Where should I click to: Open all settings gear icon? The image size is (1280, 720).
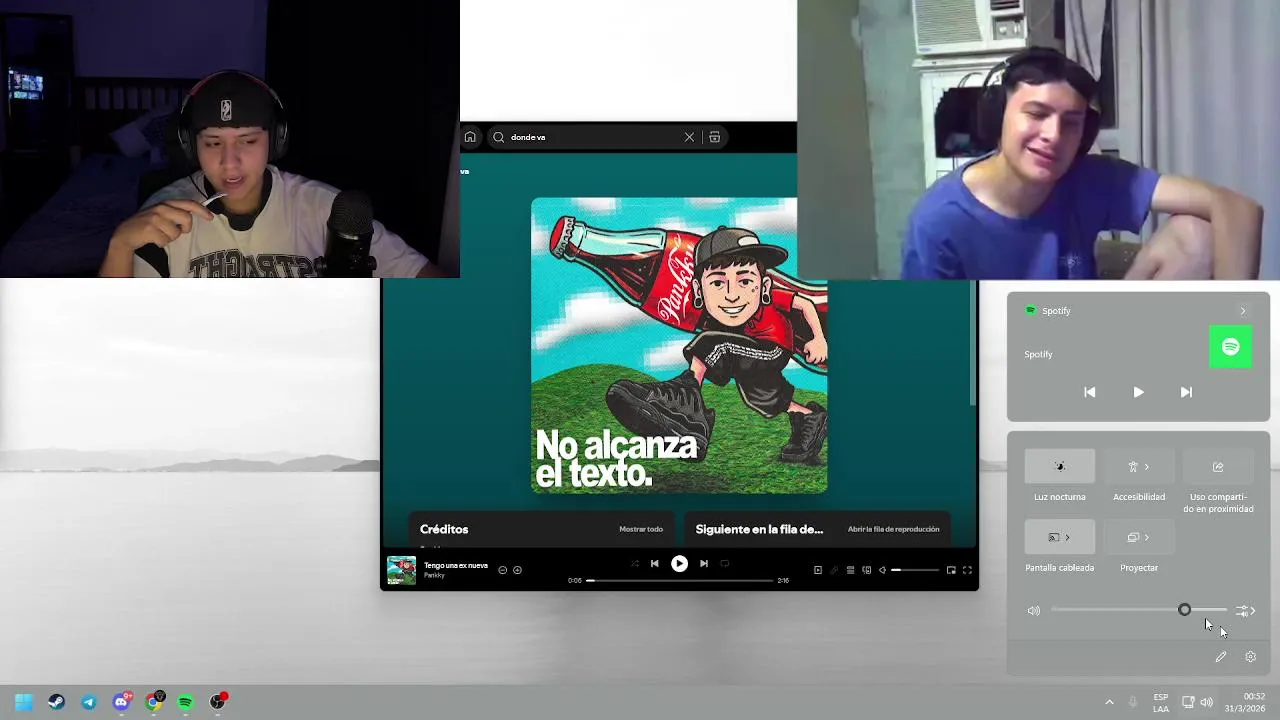coord(1250,657)
